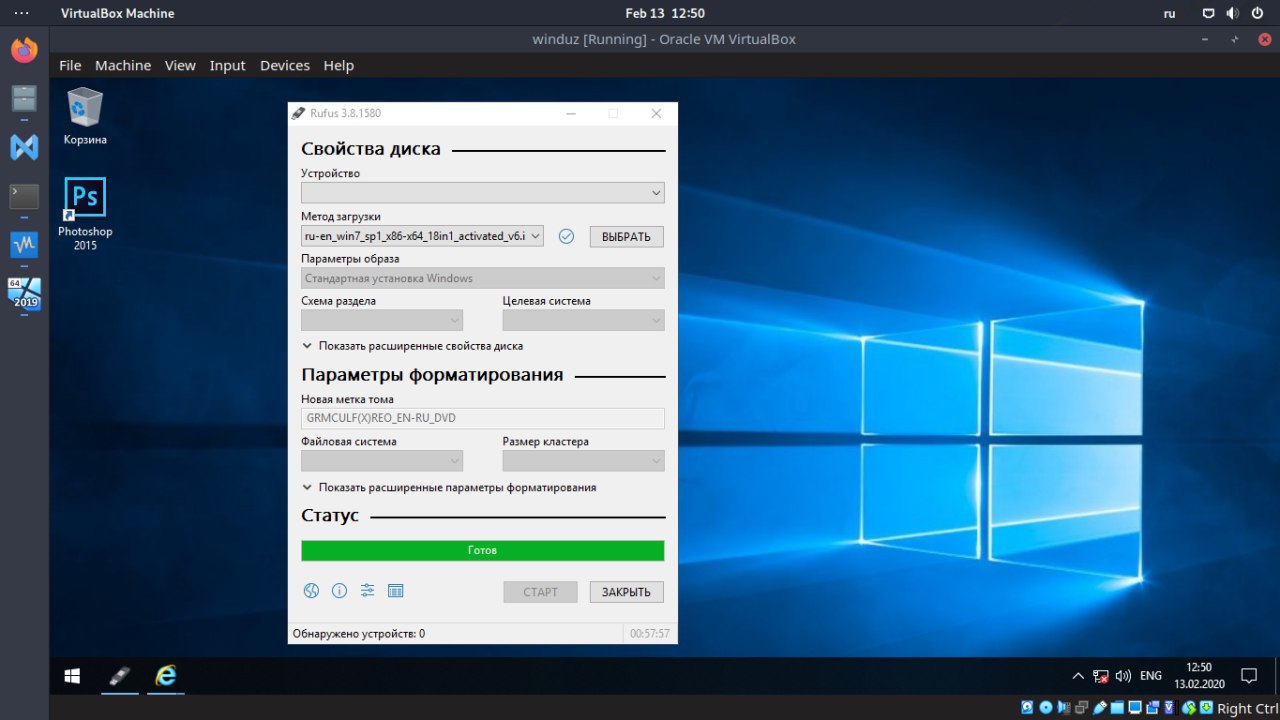This screenshot has height=720, width=1280.
Task: Click VirtualBox USB devices indicator
Action: (x=1100, y=708)
